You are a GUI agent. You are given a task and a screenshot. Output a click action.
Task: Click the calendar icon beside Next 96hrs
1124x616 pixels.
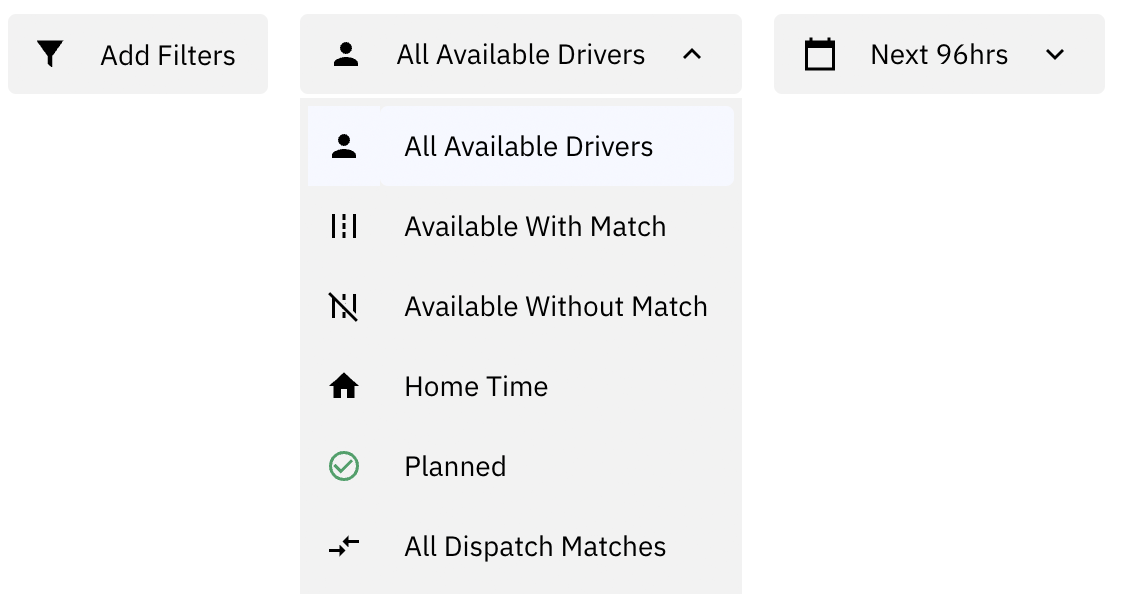(820, 55)
